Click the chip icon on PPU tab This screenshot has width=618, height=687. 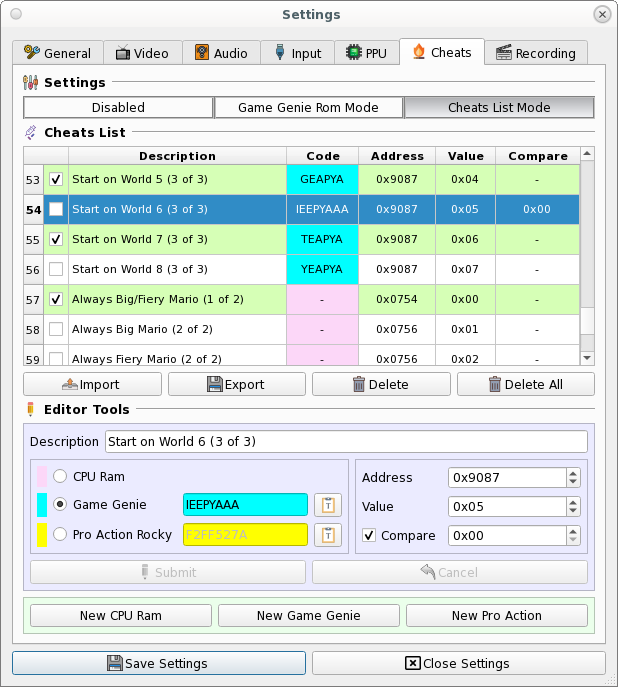[x=353, y=52]
